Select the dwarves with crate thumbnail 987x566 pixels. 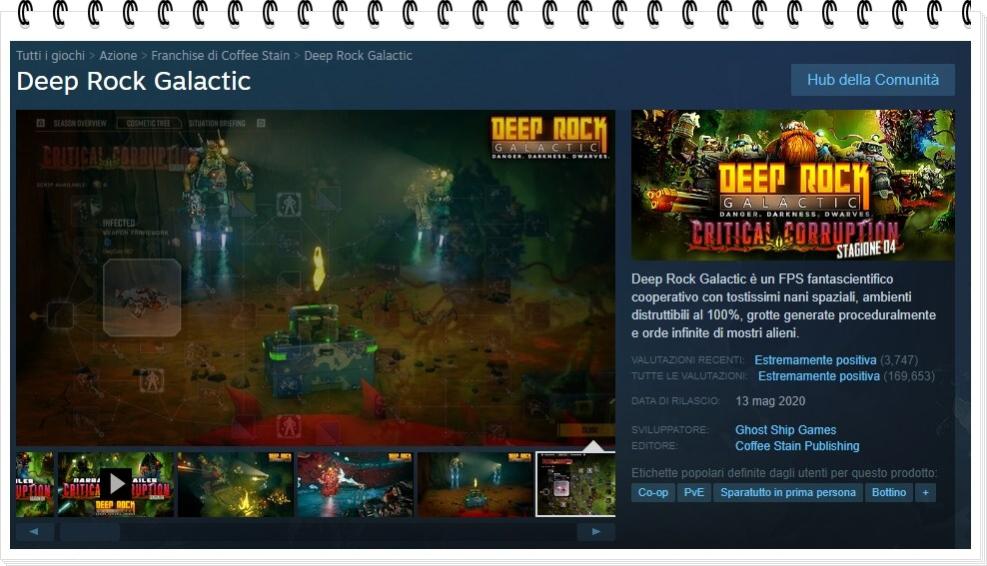(x=475, y=484)
